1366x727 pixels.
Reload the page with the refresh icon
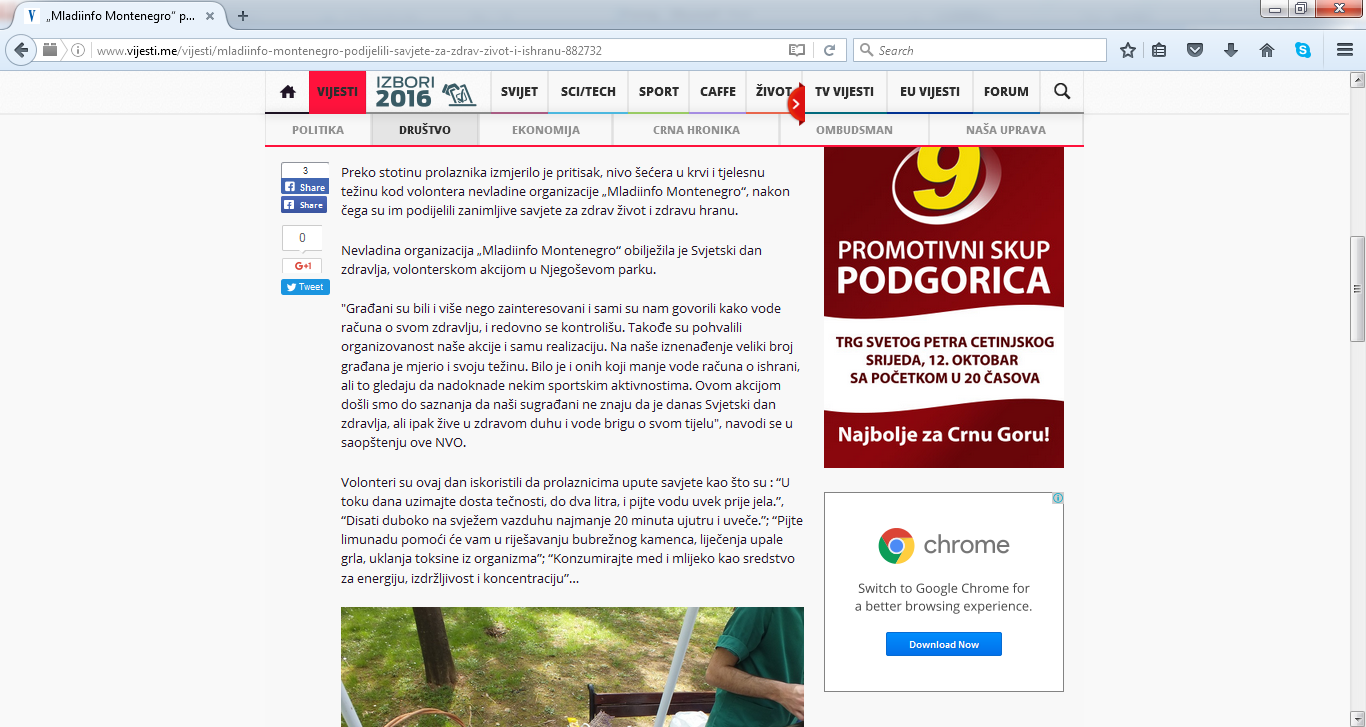829,50
